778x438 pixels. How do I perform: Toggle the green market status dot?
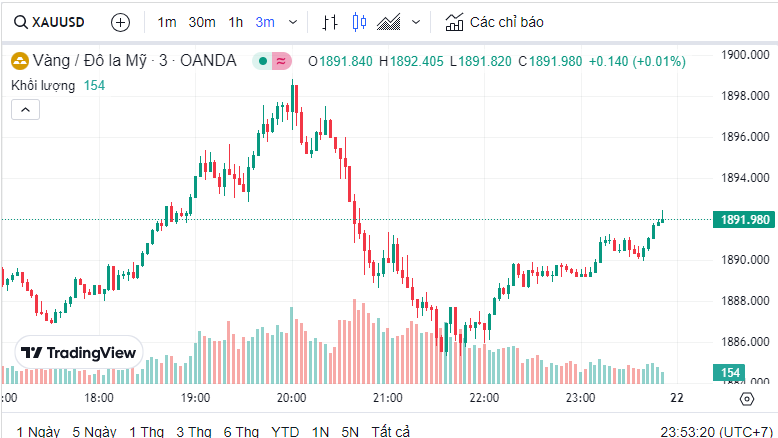263,61
